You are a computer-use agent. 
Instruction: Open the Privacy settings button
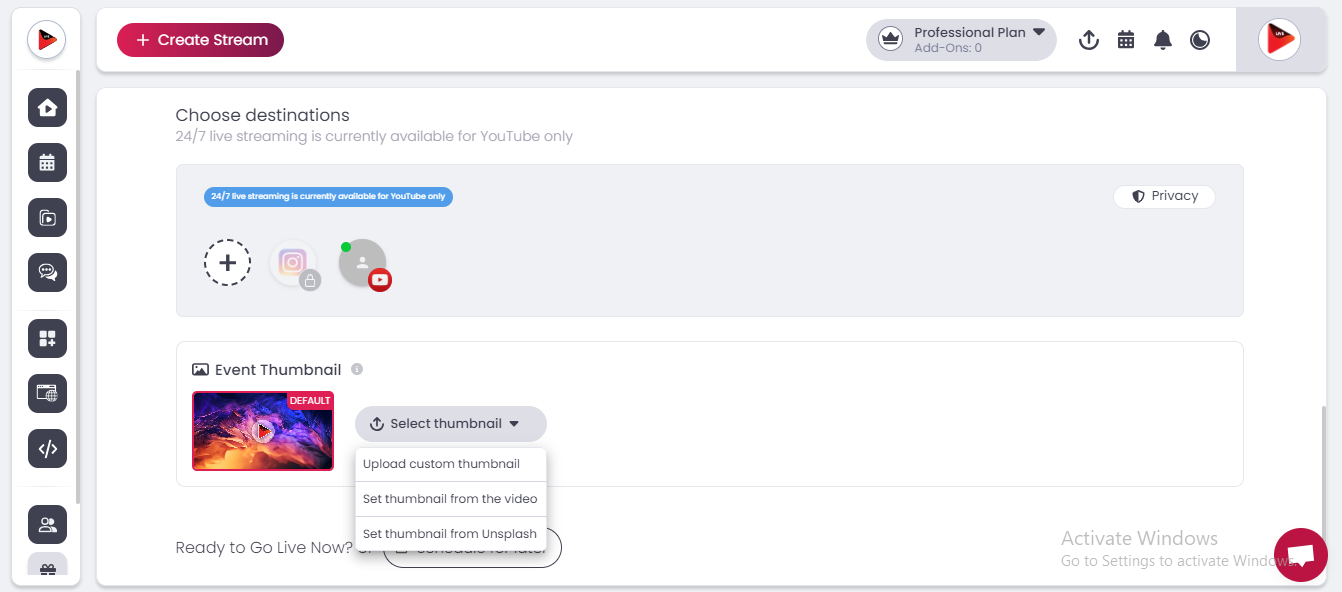point(1164,196)
